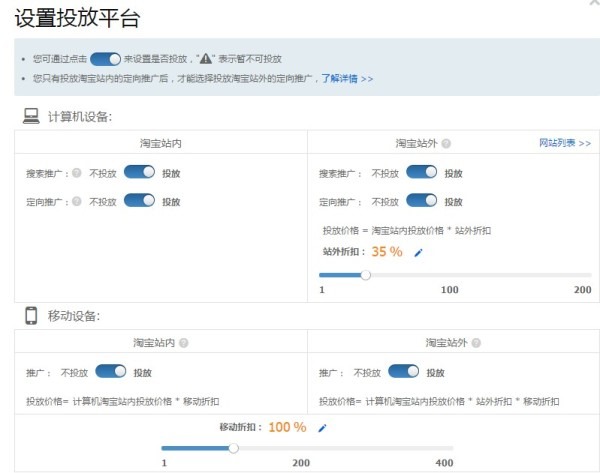Click the pencil icon beside 站外折扣 35%

[418, 253]
